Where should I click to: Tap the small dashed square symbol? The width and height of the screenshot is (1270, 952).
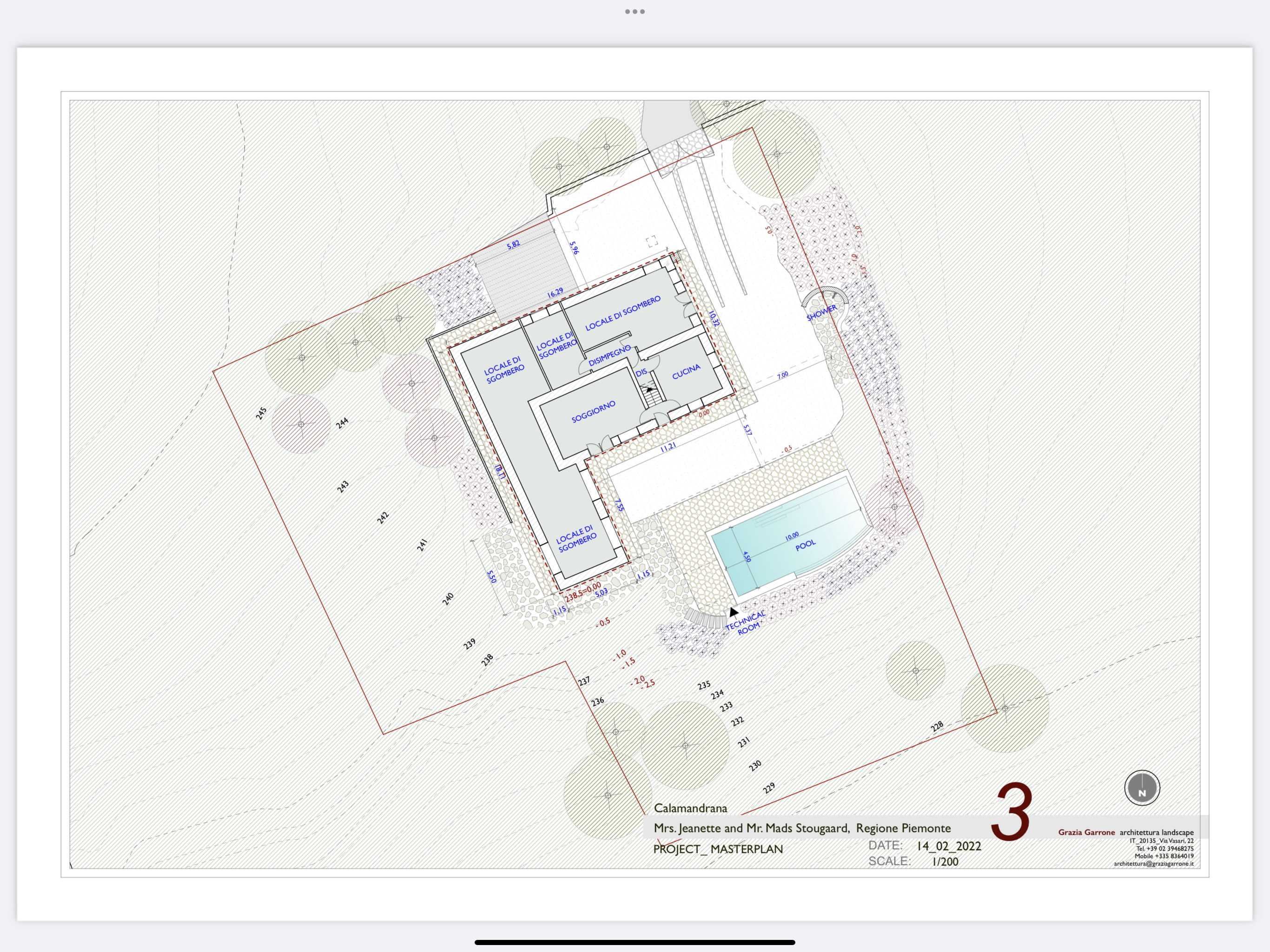coord(652,241)
